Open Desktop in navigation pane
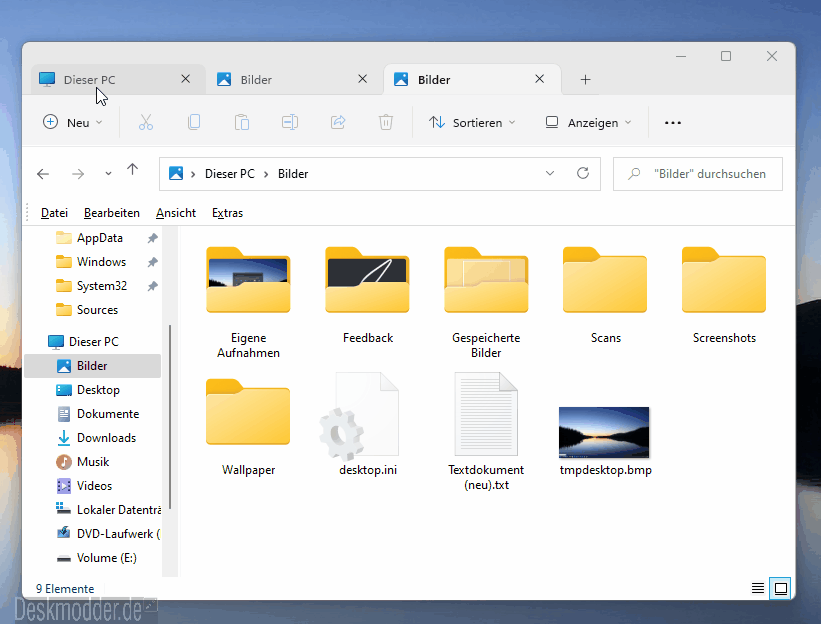The width and height of the screenshot is (821, 624). click(x=98, y=390)
